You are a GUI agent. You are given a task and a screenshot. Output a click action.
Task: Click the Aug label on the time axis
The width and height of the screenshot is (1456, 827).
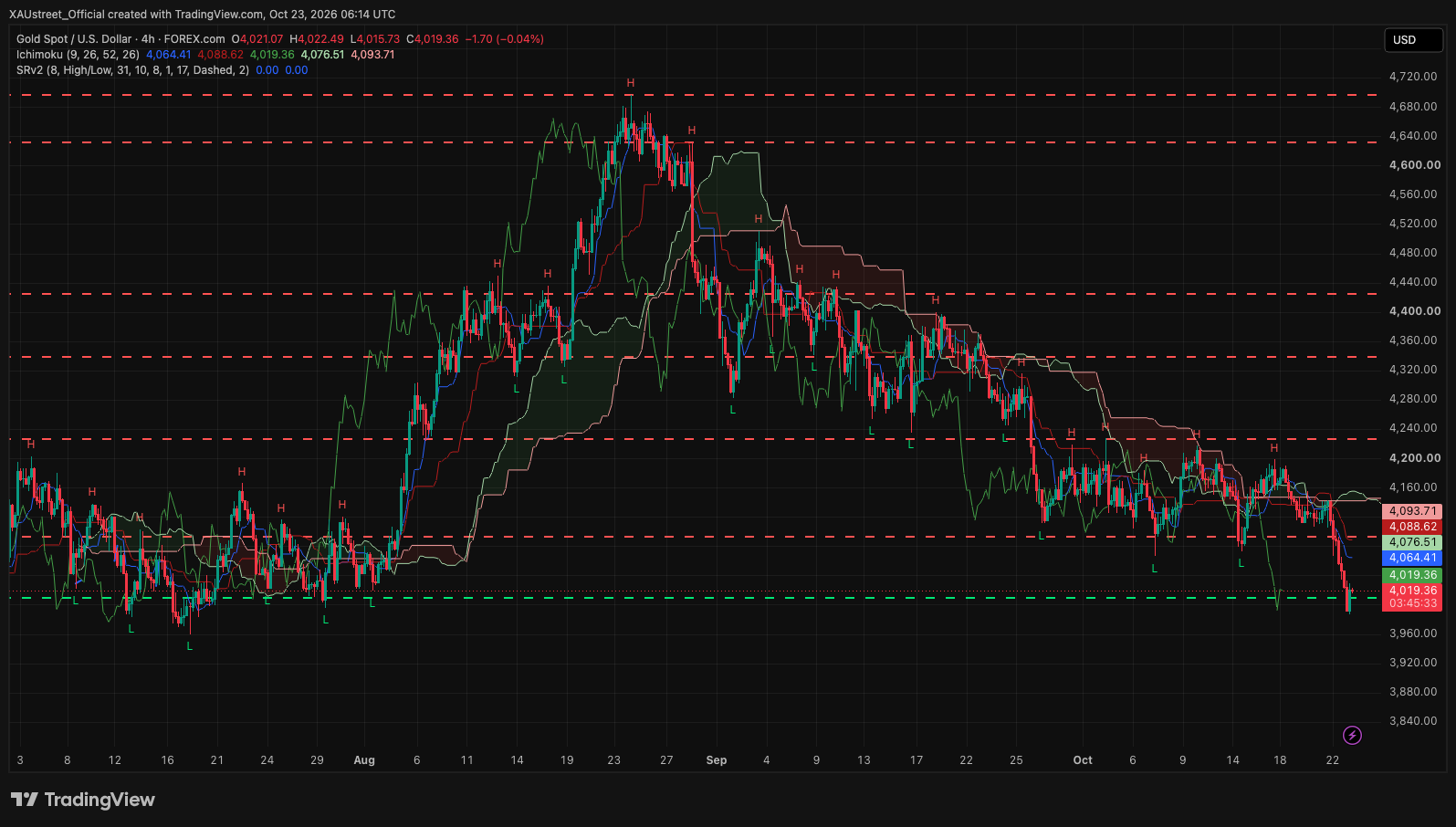coord(364,760)
